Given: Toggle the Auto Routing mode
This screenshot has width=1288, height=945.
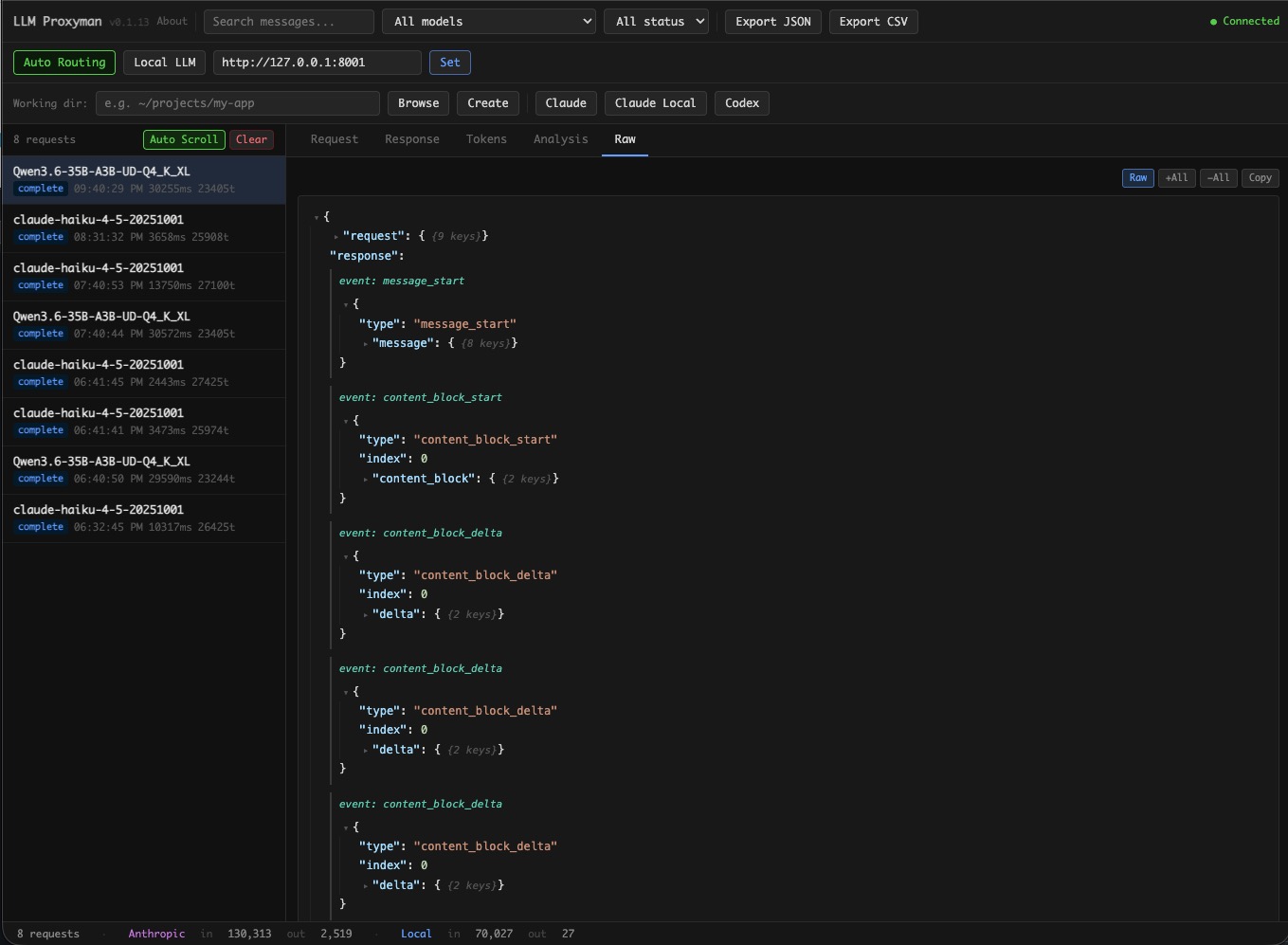Looking at the screenshot, I should [64, 63].
